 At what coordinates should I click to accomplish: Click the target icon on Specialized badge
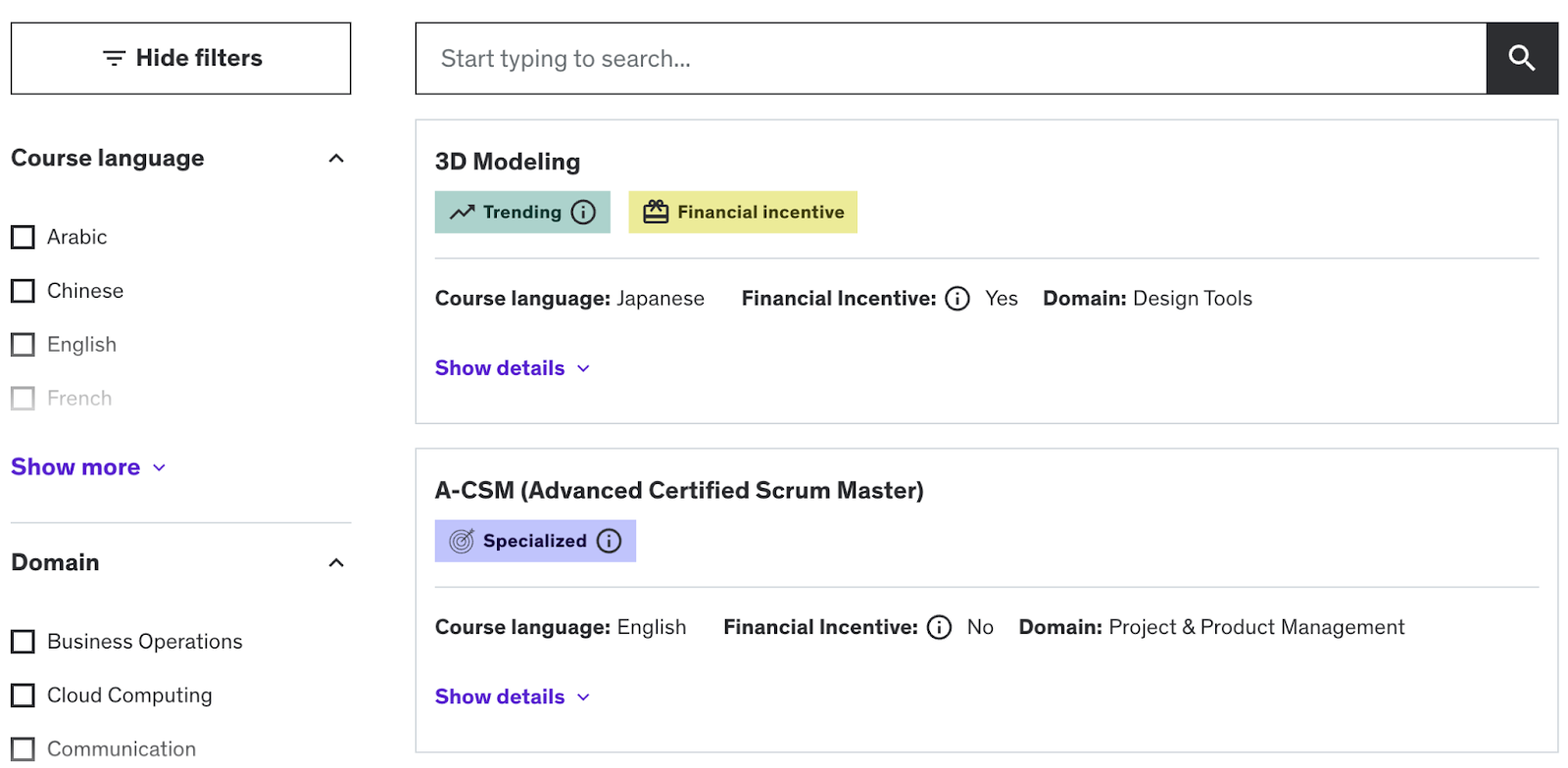(462, 541)
